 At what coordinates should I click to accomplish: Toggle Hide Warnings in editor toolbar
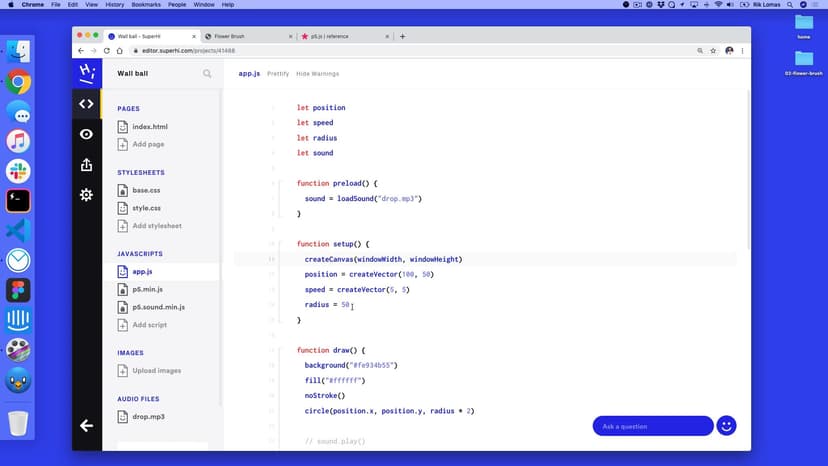(317, 73)
